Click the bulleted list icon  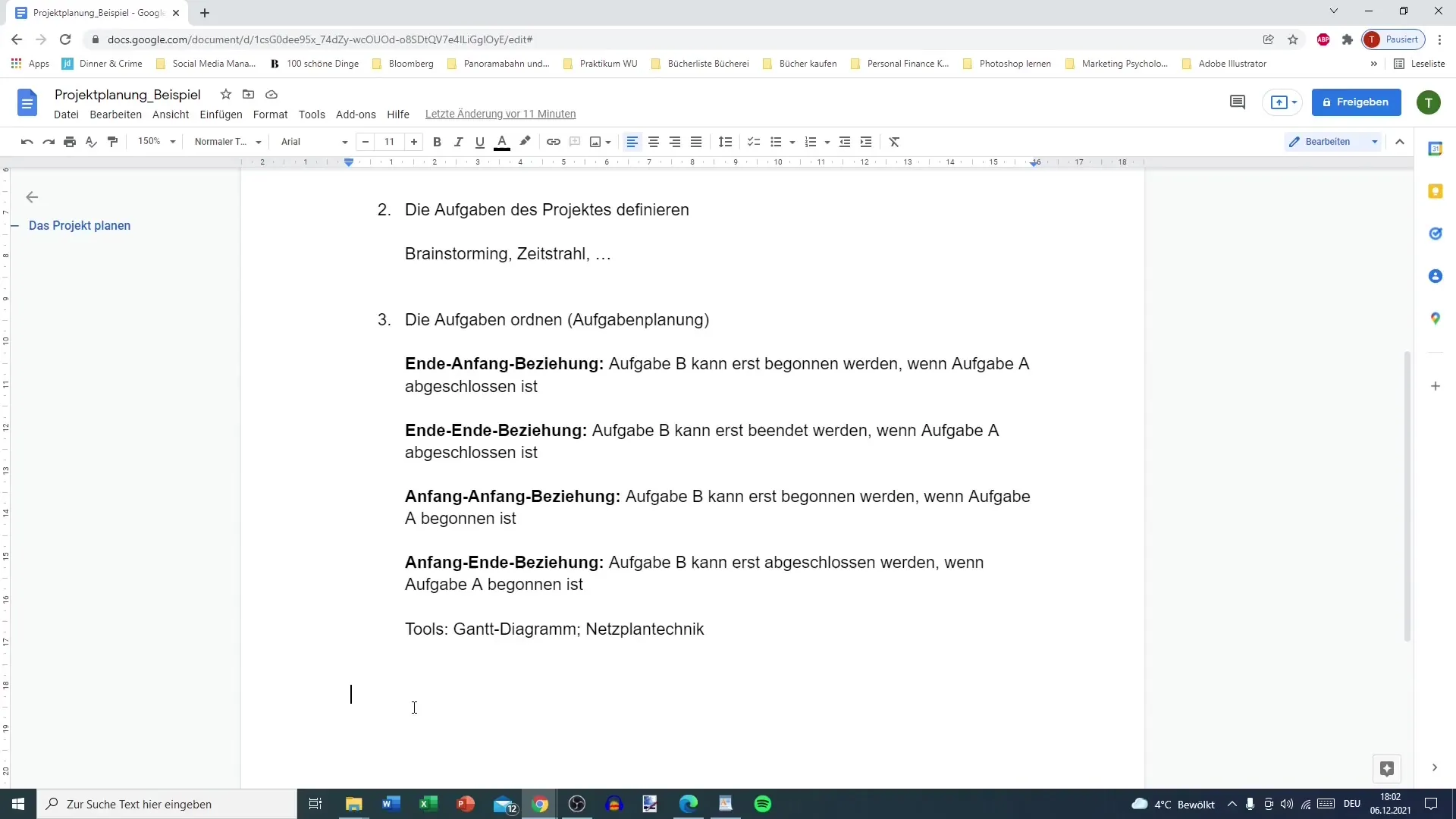[776, 141]
